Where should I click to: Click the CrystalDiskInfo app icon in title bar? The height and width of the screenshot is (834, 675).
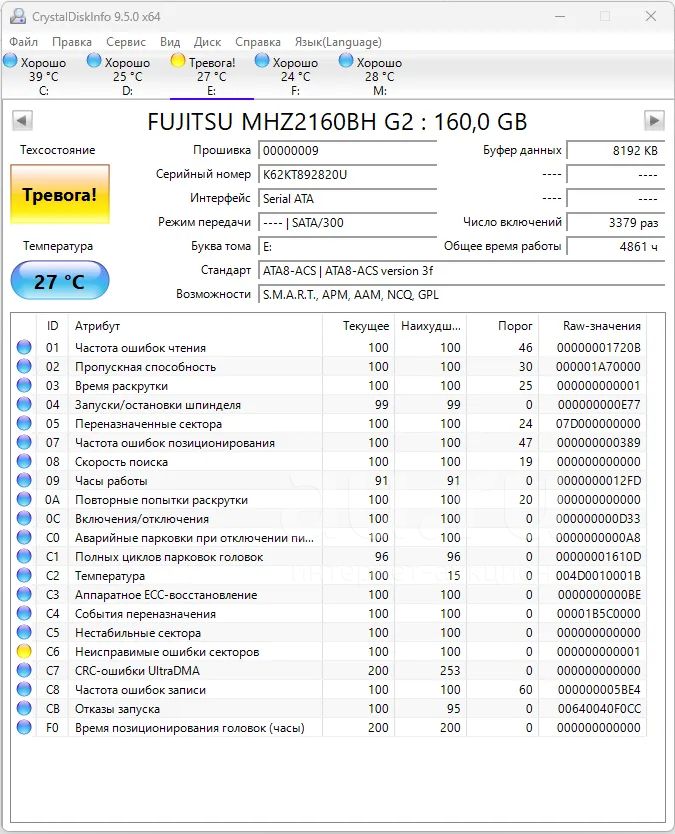18,16
